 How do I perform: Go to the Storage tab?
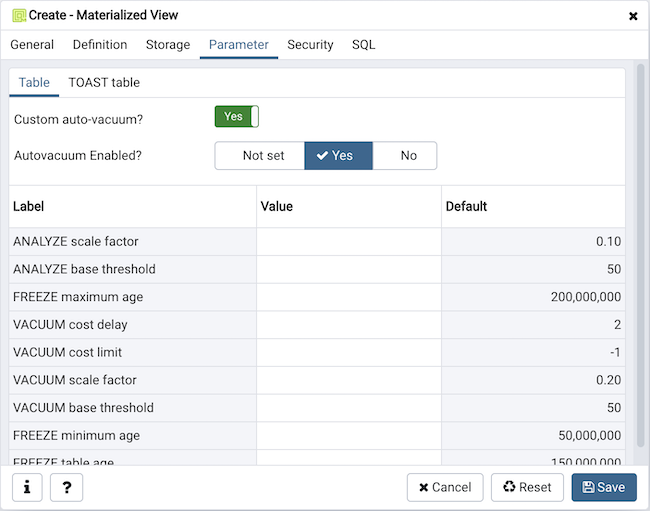click(x=168, y=45)
